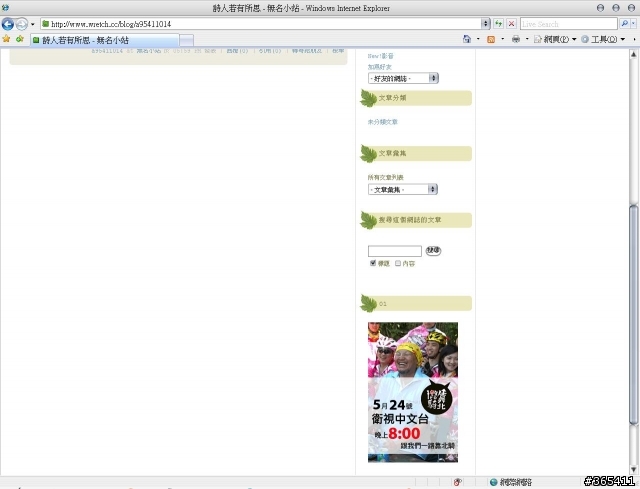The height and width of the screenshot is (489, 640).
Task: Click the leaf icon beside the 01 header
Action: click(x=368, y=304)
